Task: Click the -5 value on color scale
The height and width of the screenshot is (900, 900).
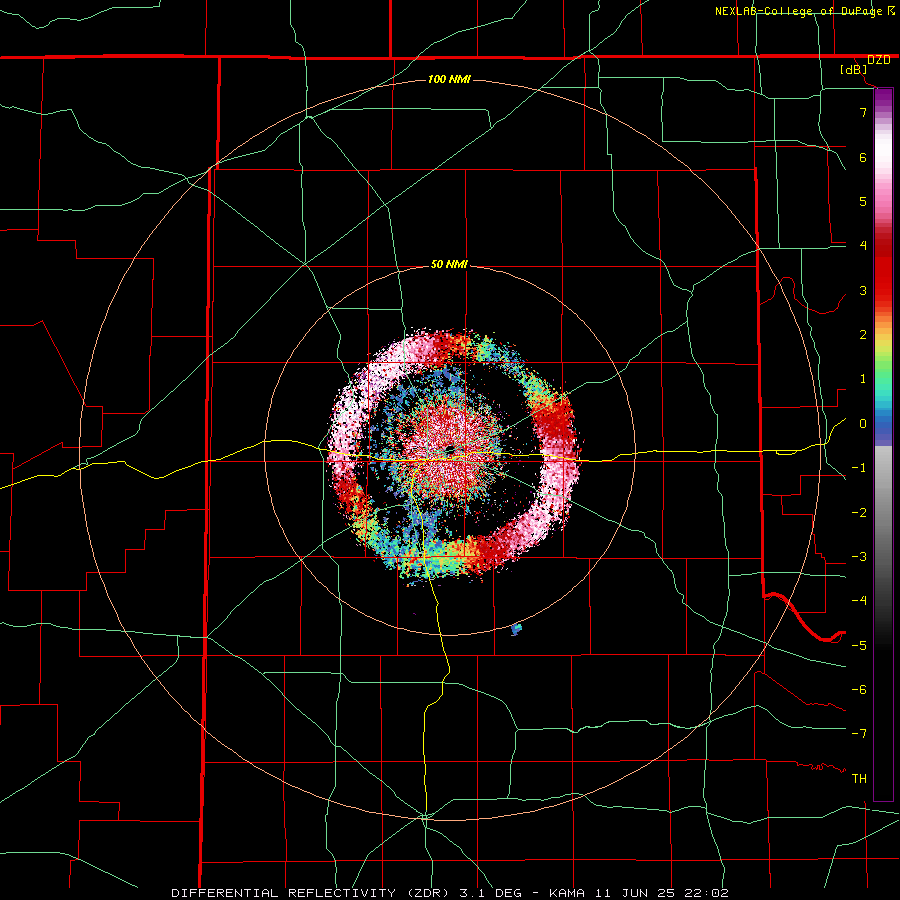Action: (859, 645)
